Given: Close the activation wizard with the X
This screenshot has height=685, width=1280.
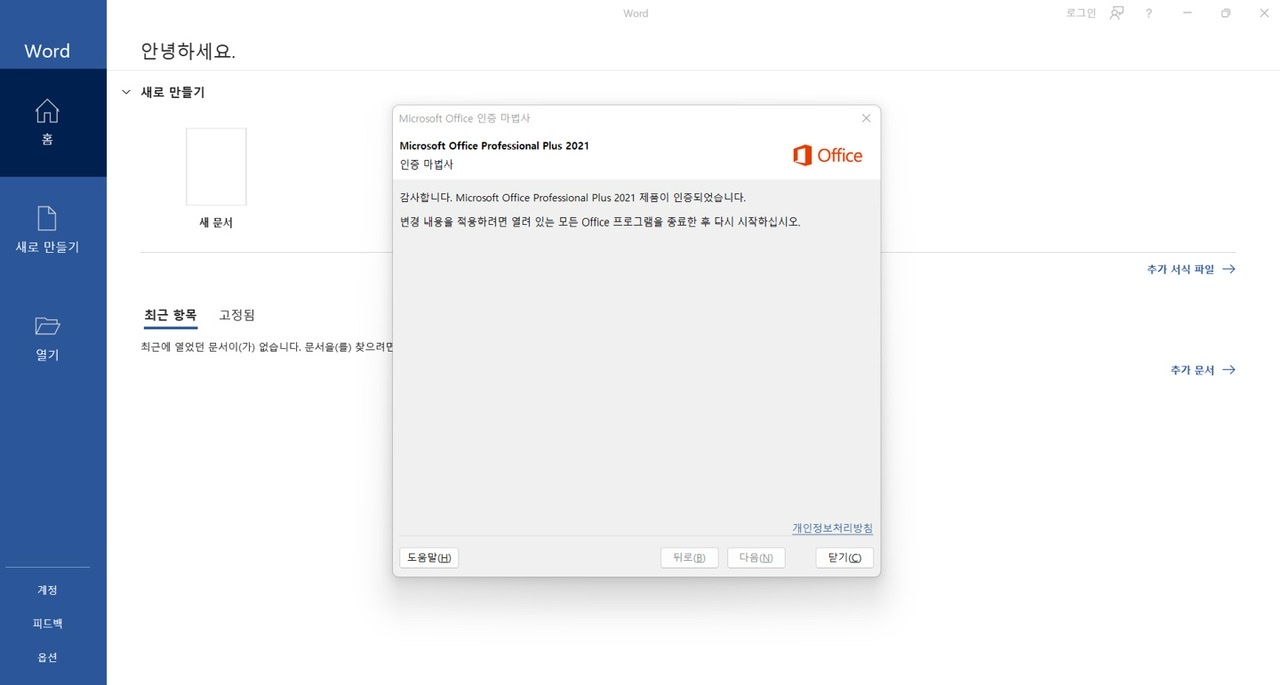Looking at the screenshot, I should coord(866,118).
